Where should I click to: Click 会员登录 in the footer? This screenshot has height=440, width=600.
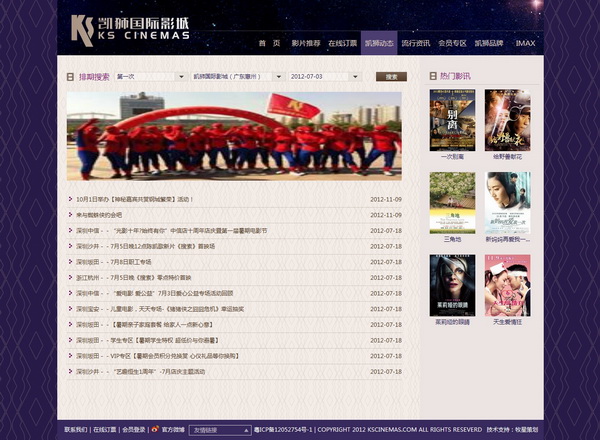[x=134, y=430]
